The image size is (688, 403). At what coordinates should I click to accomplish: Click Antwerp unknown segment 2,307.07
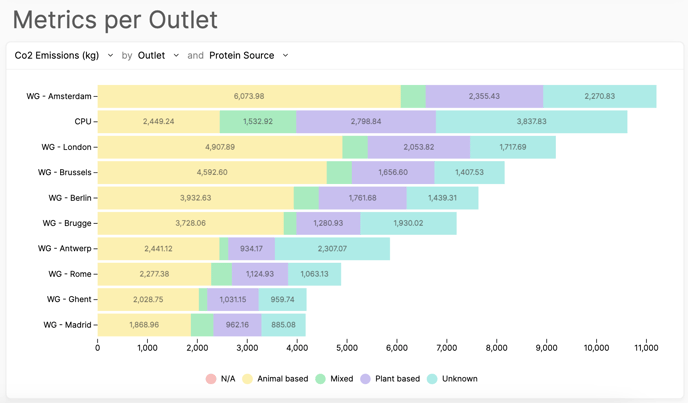[x=332, y=249]
